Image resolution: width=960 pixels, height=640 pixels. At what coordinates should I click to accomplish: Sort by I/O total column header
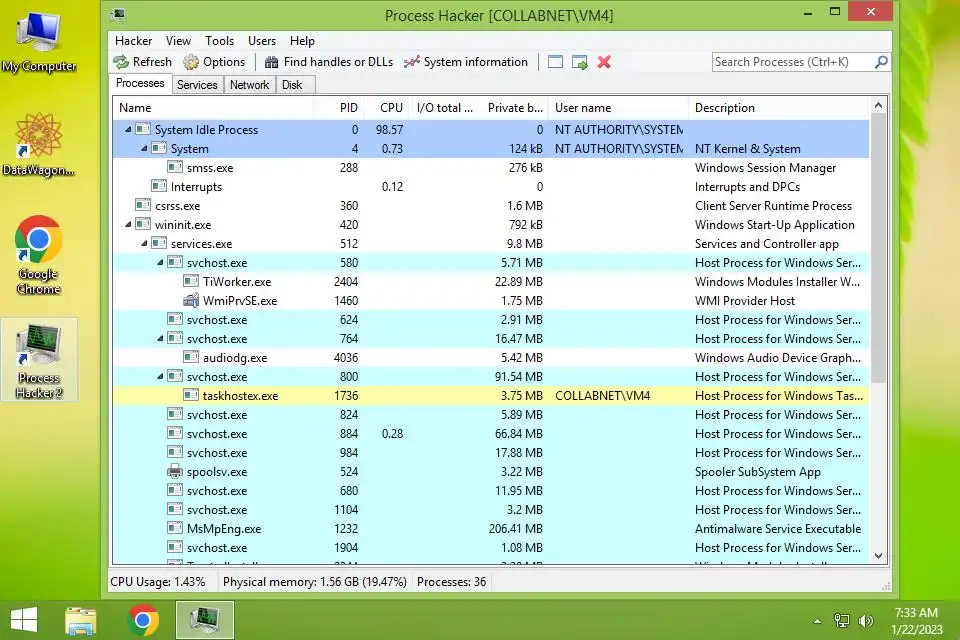tap(444, 108)
